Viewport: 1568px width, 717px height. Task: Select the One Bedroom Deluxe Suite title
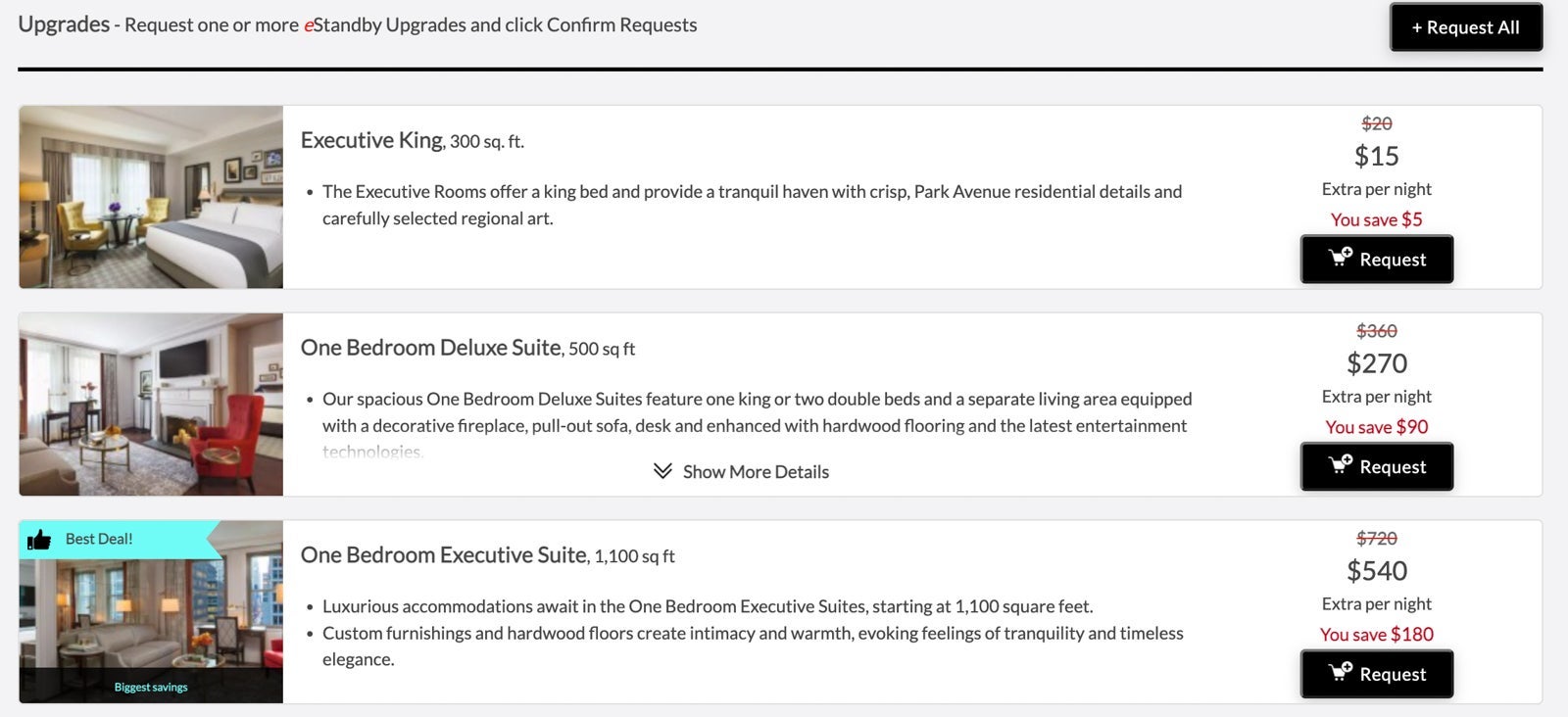pyautogui.click(x=430, y=348)
